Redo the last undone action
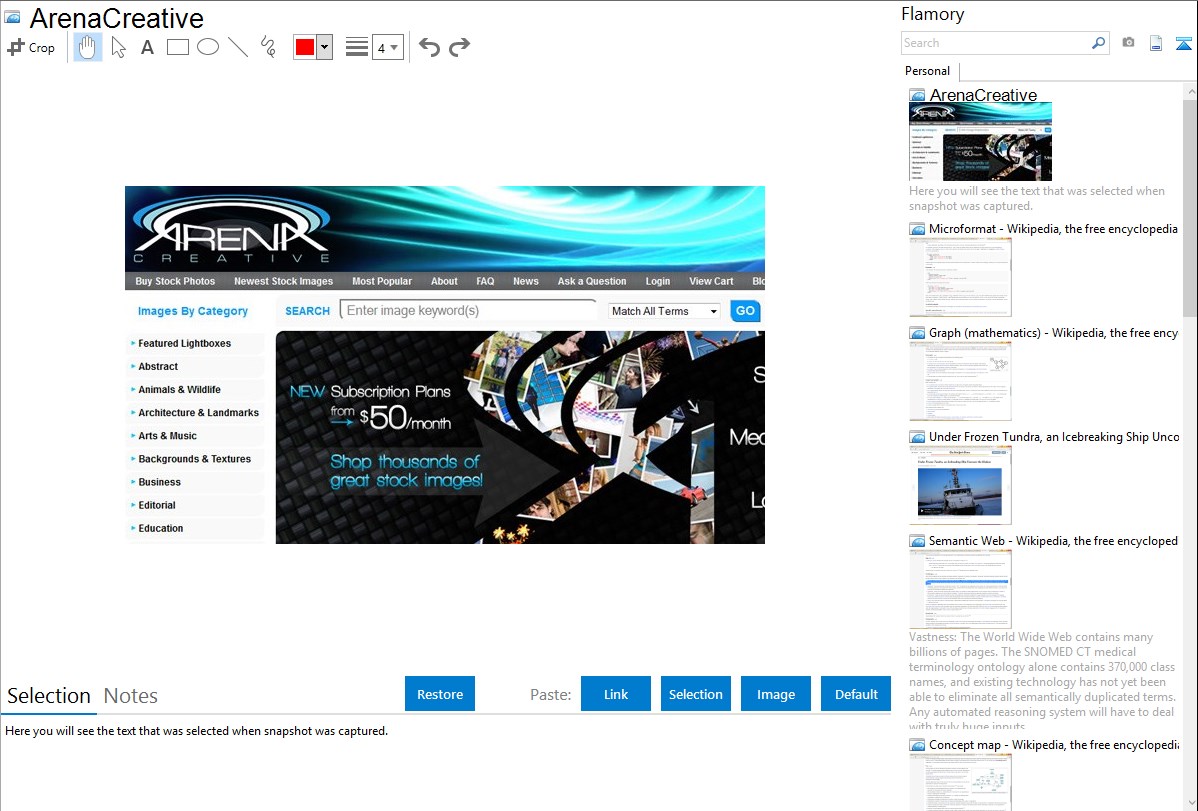 (459, 47)
